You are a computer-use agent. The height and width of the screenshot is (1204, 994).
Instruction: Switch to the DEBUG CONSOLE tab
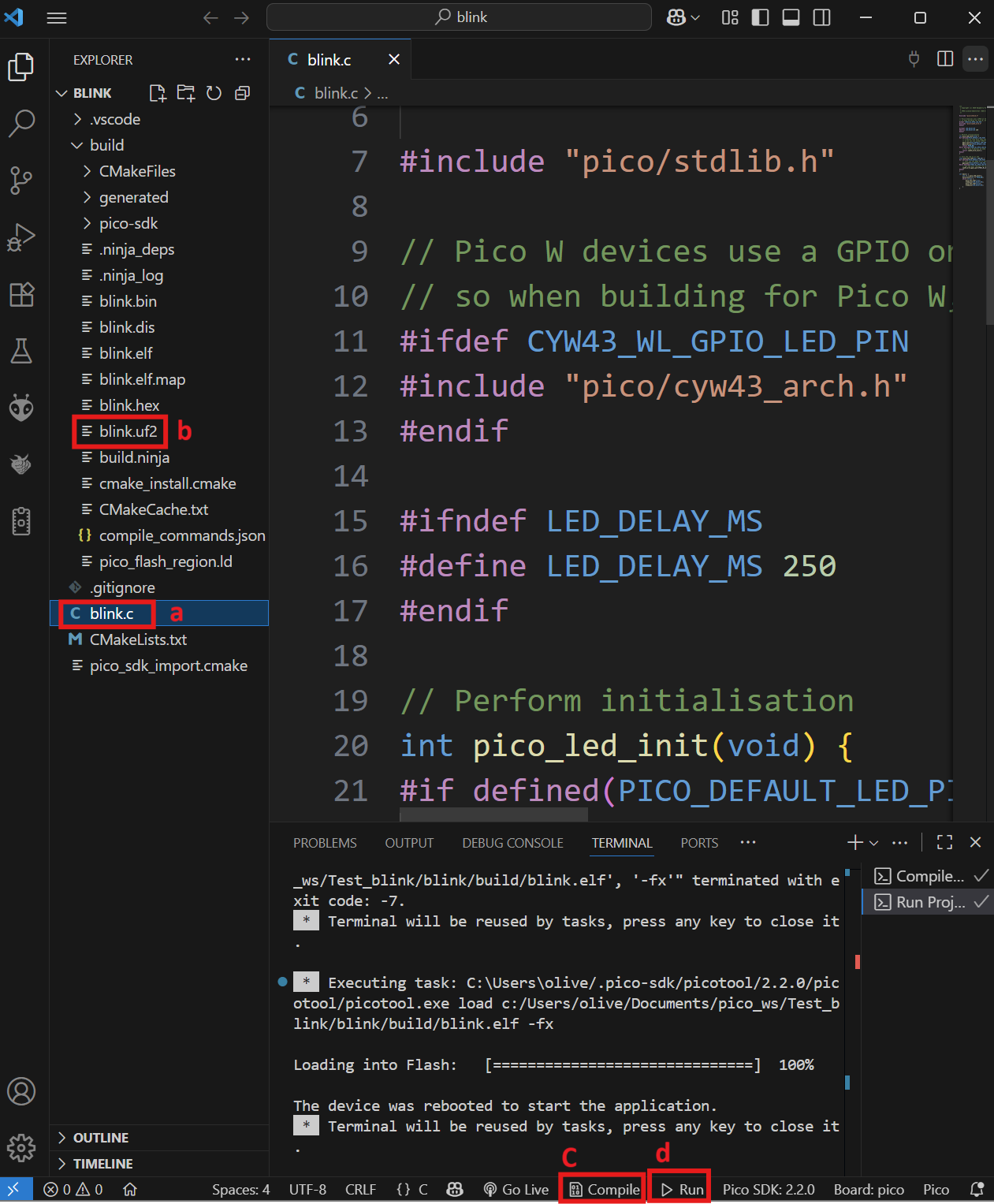(x=512, y=842)
